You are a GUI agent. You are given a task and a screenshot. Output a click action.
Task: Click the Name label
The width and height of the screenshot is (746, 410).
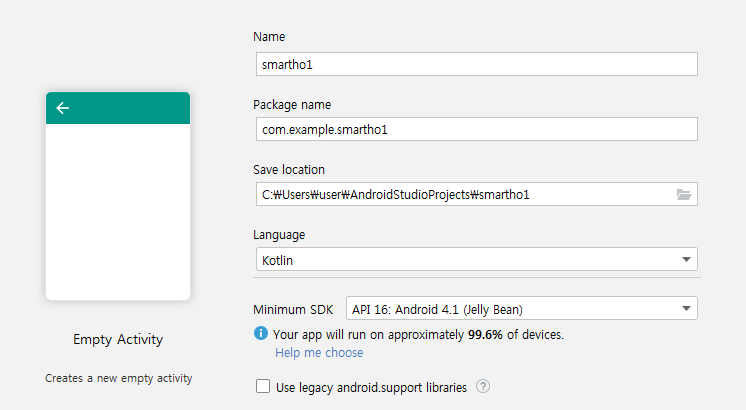coord(269,37)
